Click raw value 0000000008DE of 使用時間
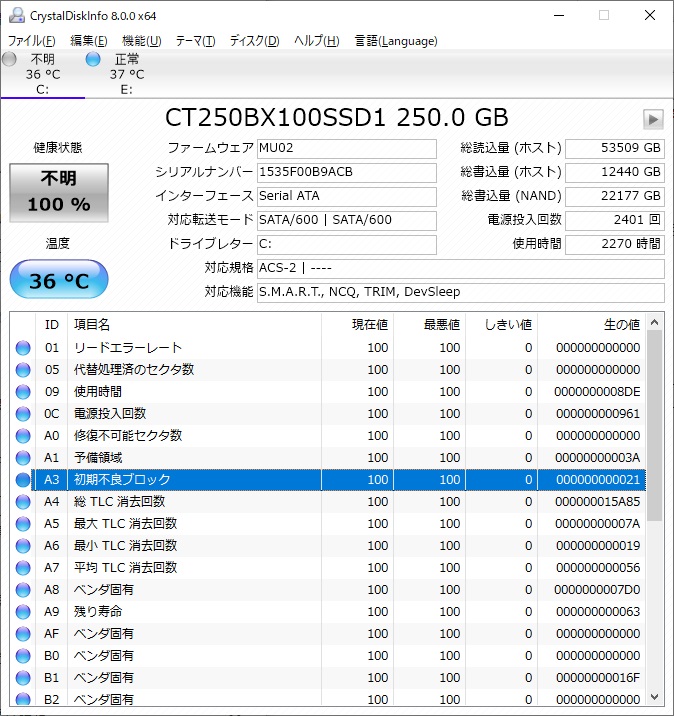The image size is (674, 716). pyautogui.click(x=597, y=392)
